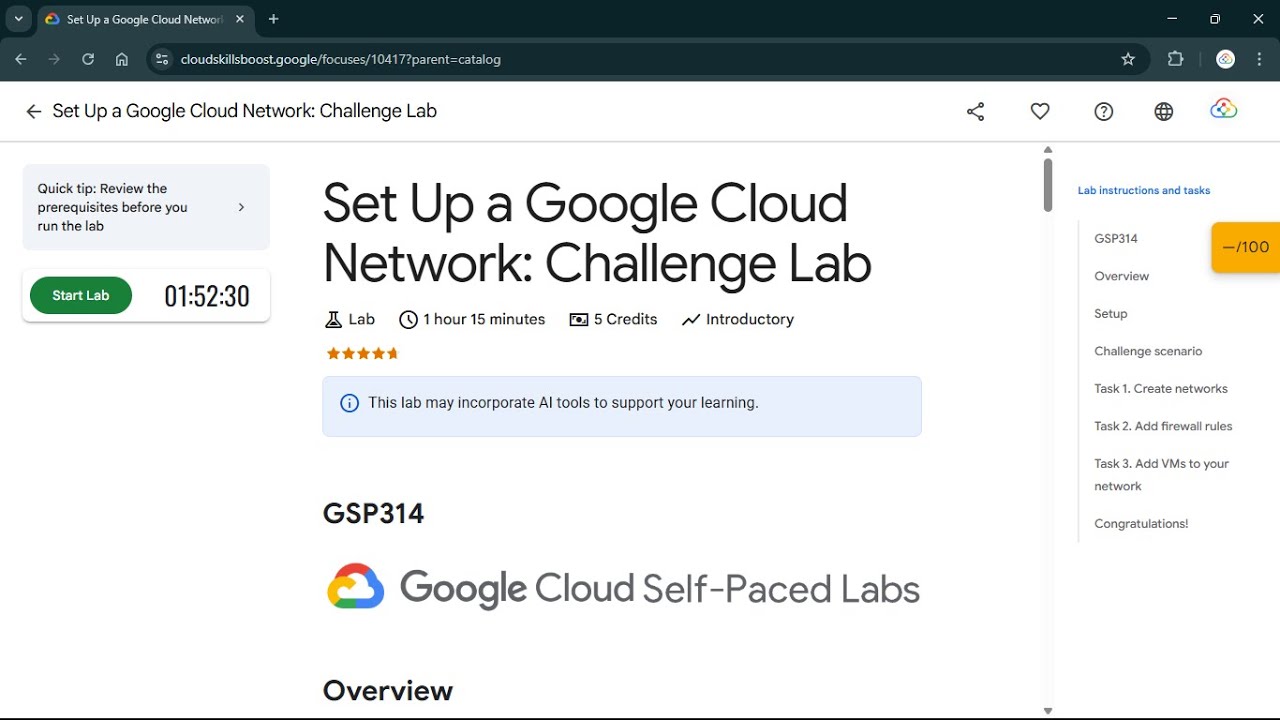1280x720 pixels.
Task: Reload the page in the browser
Action: pos(88,59)
